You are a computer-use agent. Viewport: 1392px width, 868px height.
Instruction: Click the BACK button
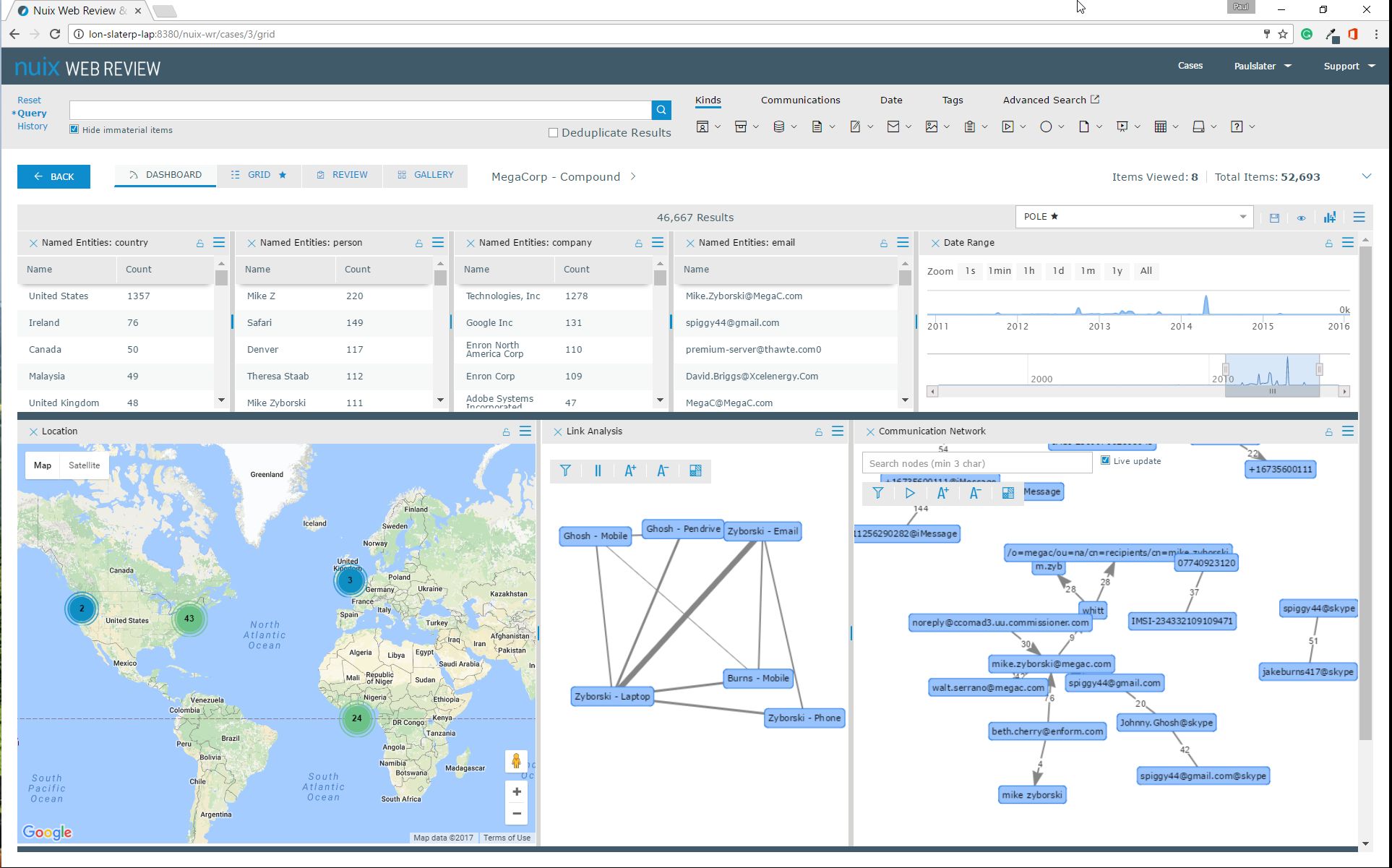point(54,176)
